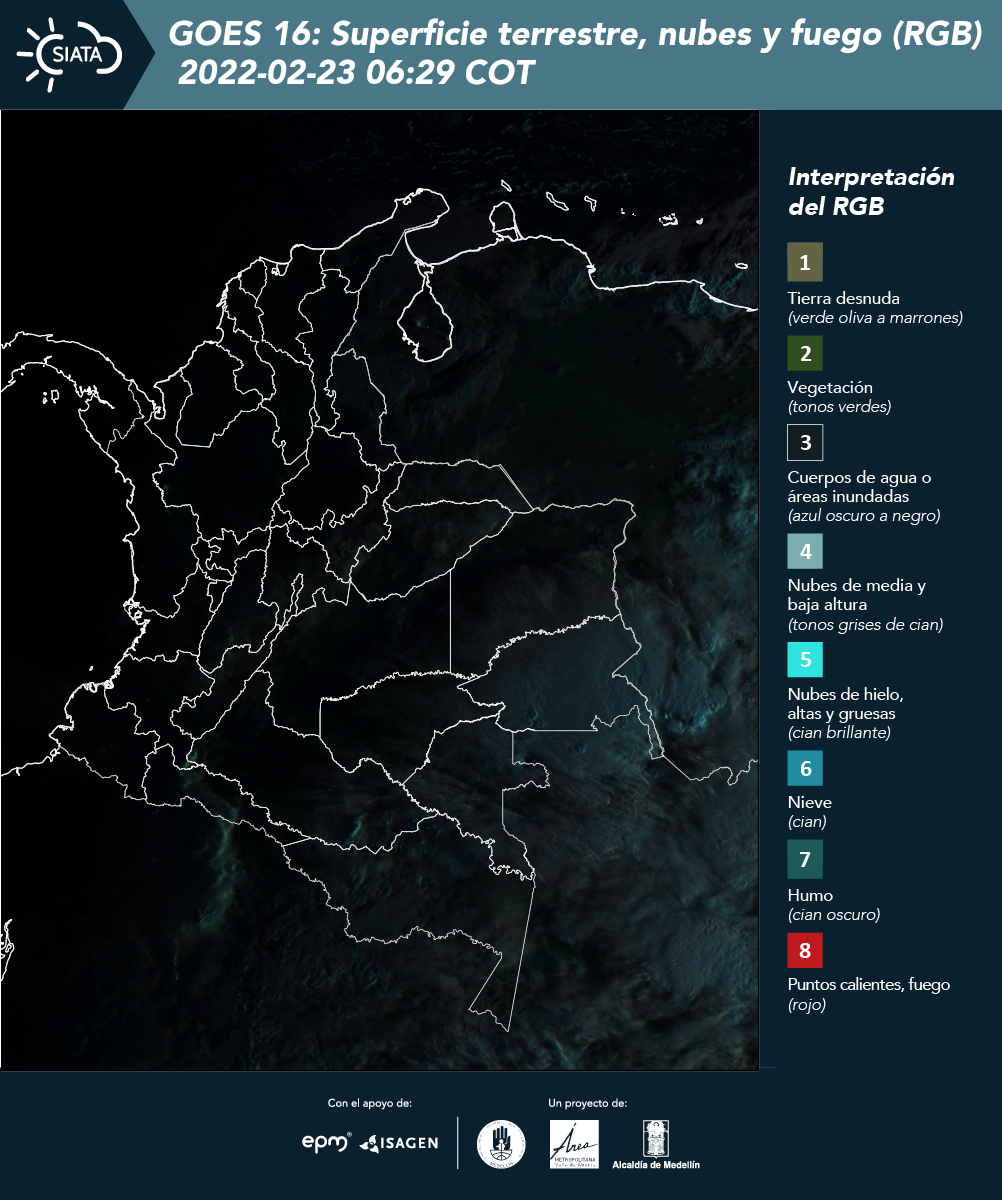1002x1200 pixels.
Task: Select legend swatch 4 Nubes de media
Action: coord(805,550)
